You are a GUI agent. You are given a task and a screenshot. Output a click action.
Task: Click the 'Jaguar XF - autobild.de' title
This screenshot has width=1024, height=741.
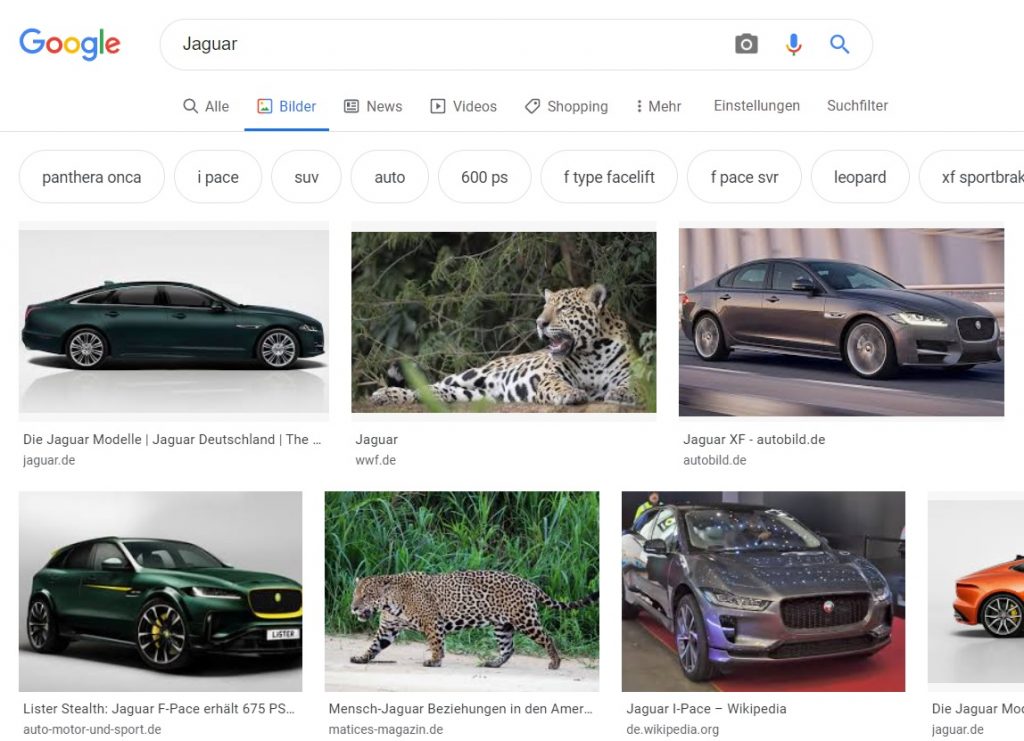click(x=754, y=439)
